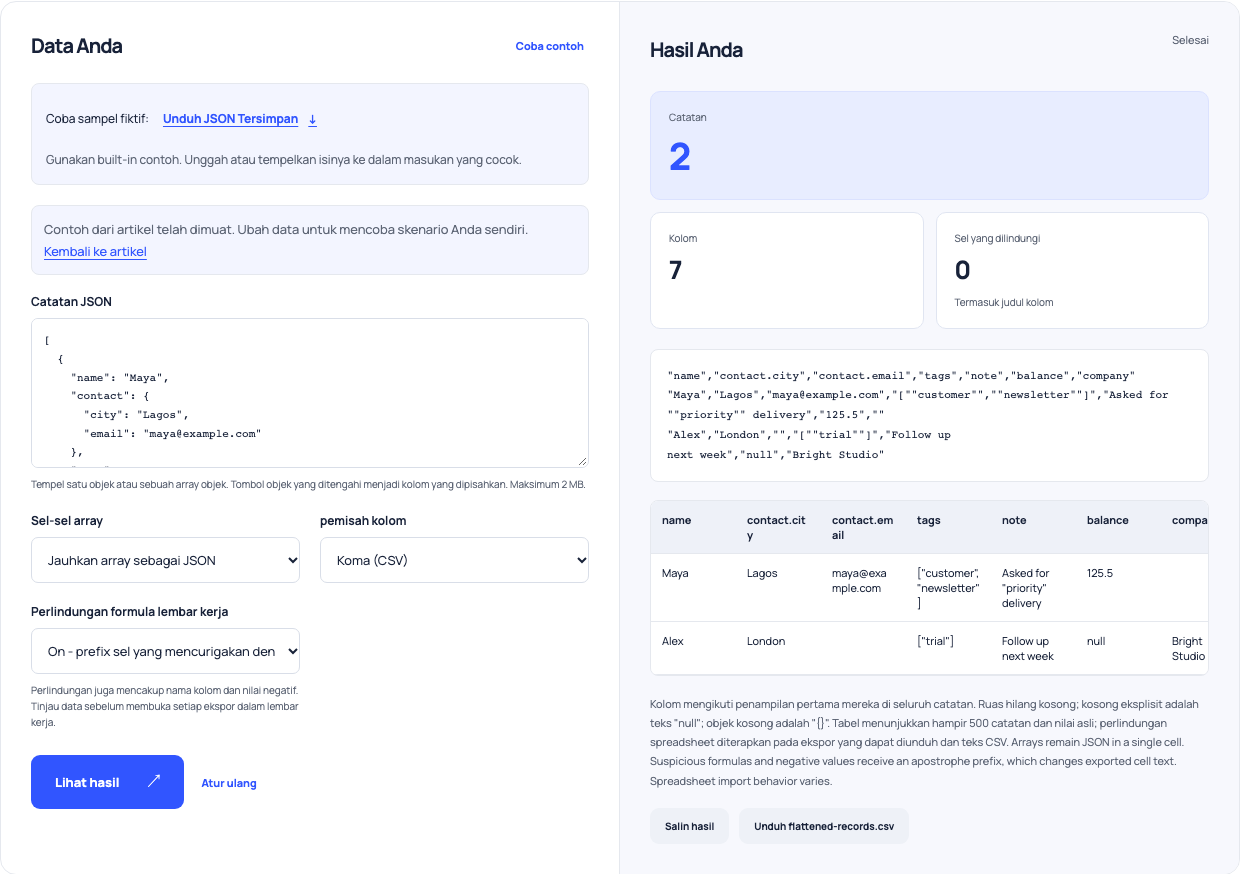The width and height of the screenshot is (1240, 875).
Task: Click the contact.email column header
Action: point(863,527)
